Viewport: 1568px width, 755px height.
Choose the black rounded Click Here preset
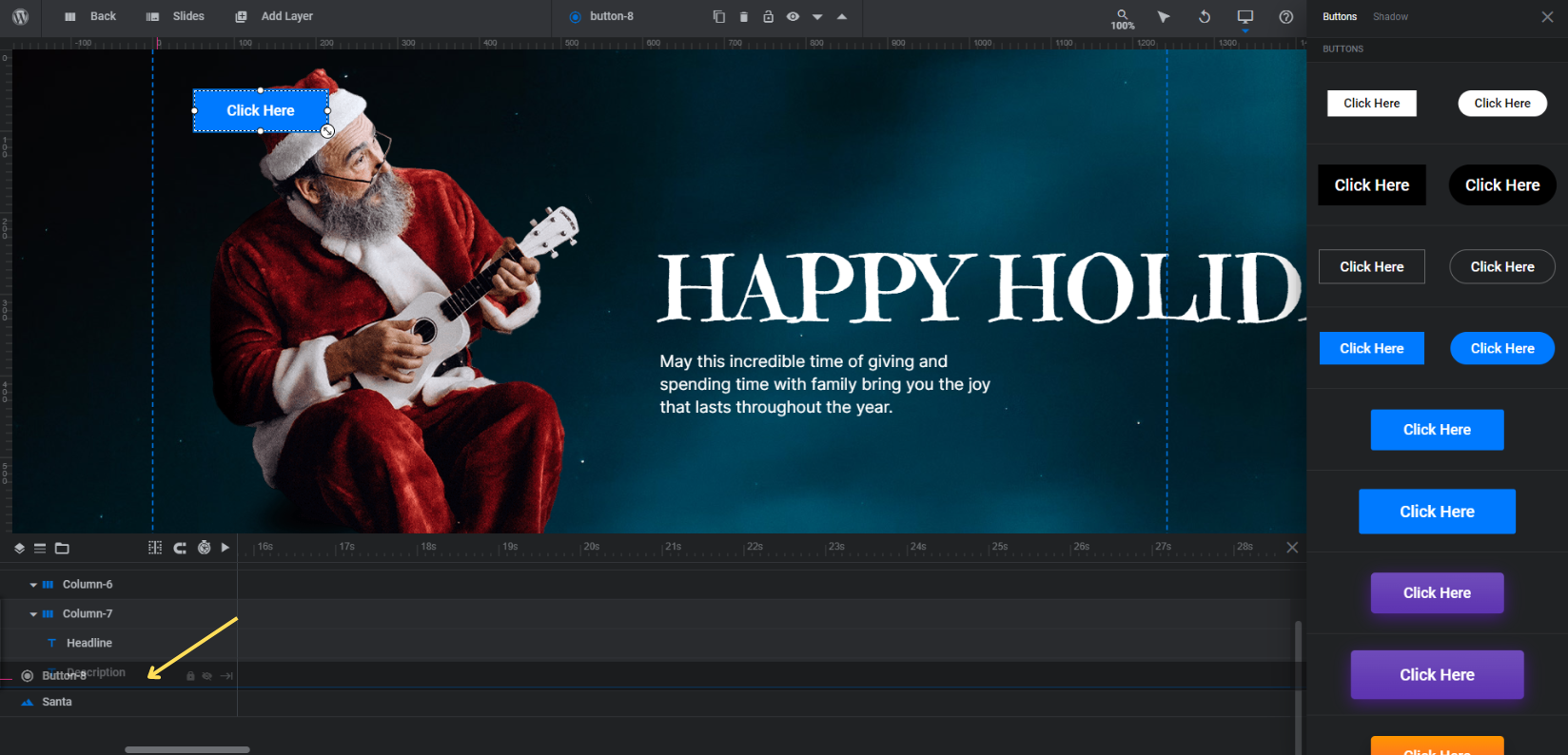click(1502, 185)
